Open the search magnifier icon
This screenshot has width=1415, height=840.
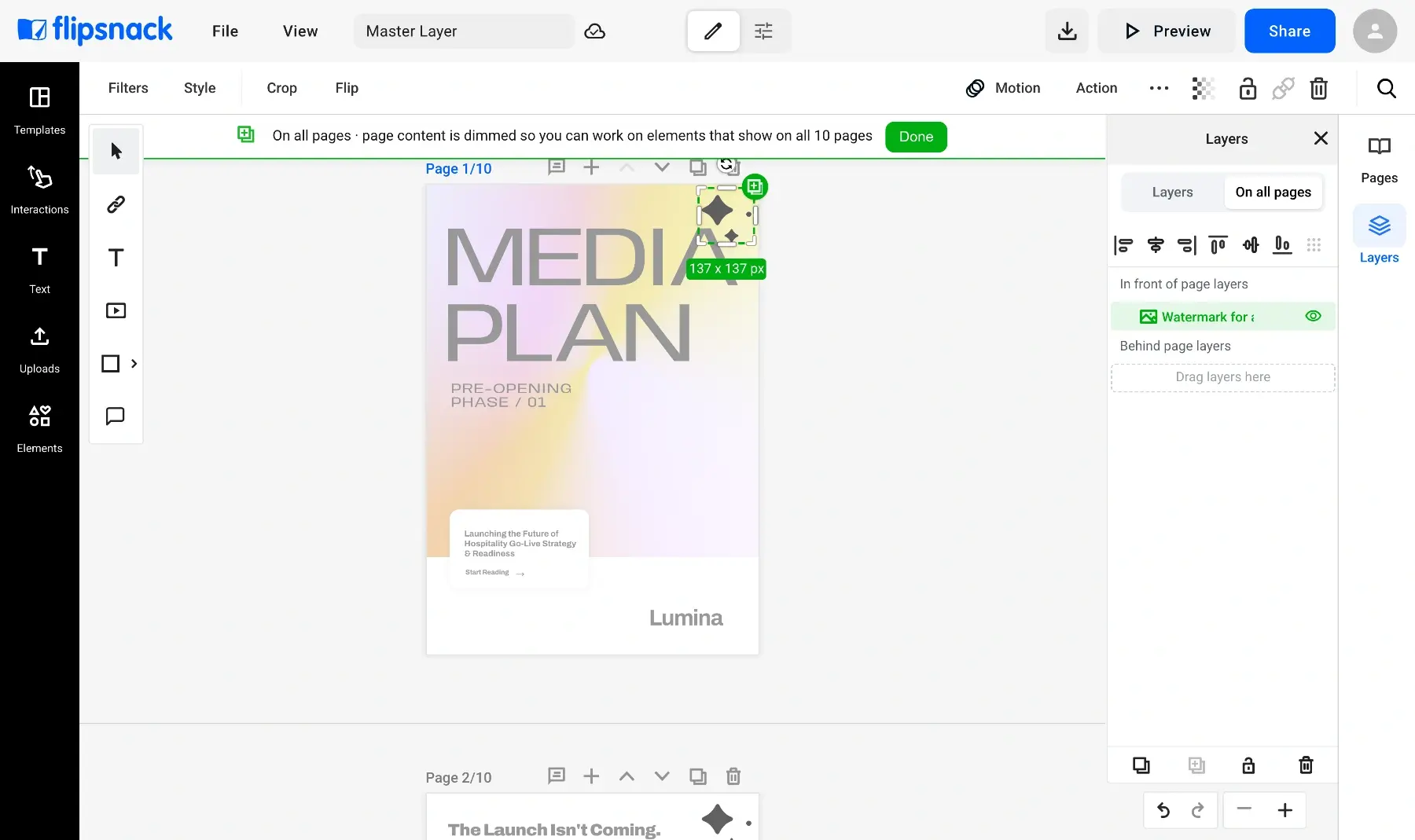pos(1387,88)
